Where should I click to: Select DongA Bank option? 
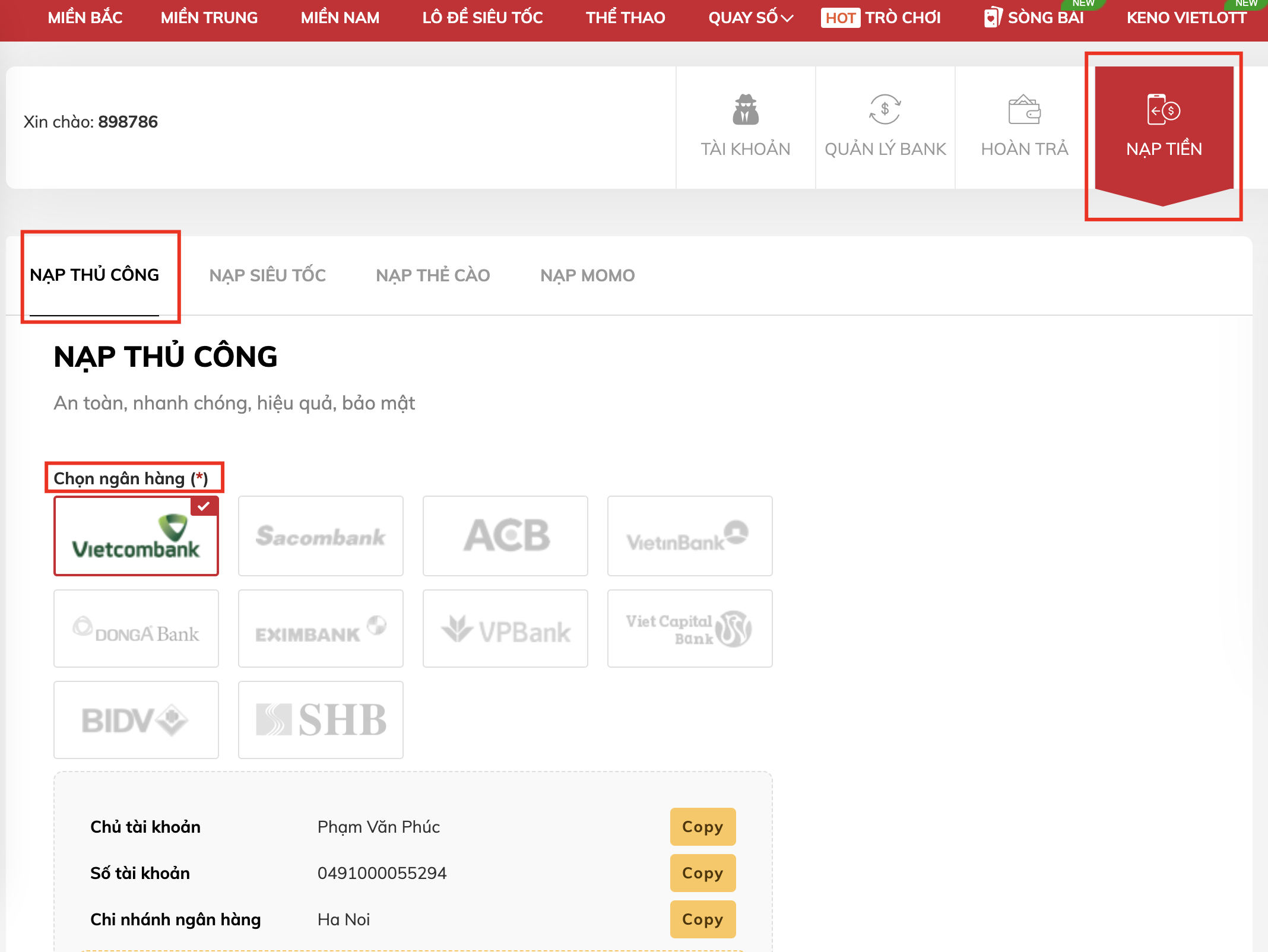pos(136,629)
